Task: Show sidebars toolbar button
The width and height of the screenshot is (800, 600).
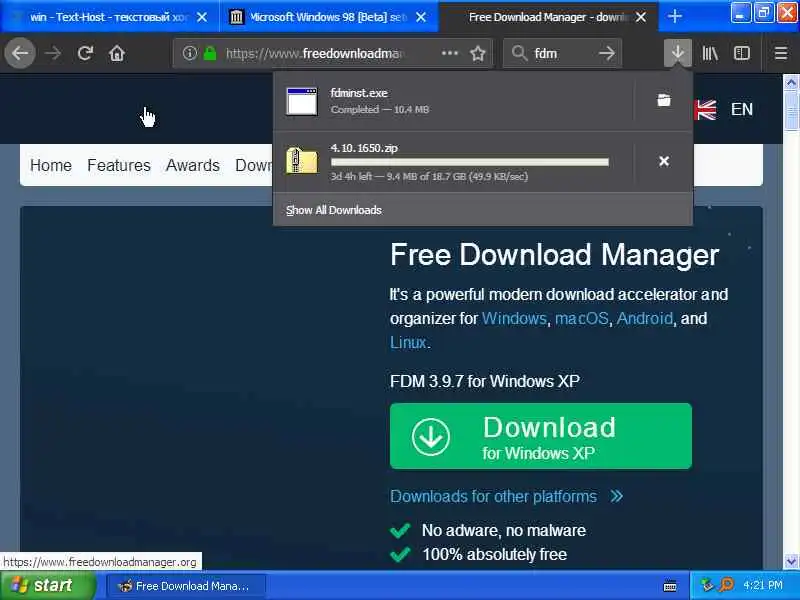Action: coord(741,53)
